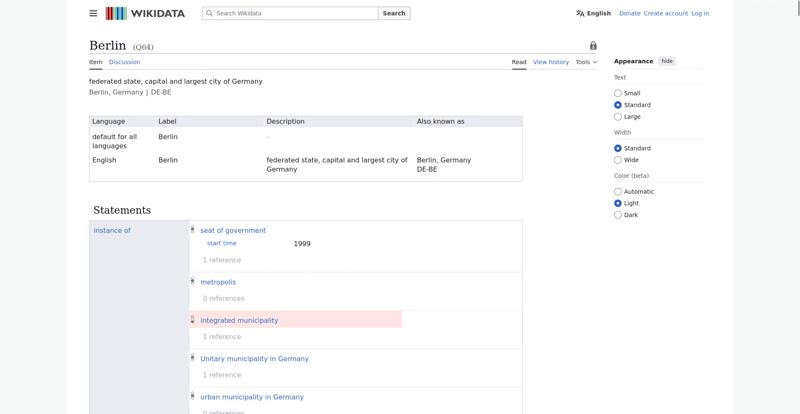Click rank icon beside metropolis
The width and height of the screenshot is (800, 414).
point(192,281)
